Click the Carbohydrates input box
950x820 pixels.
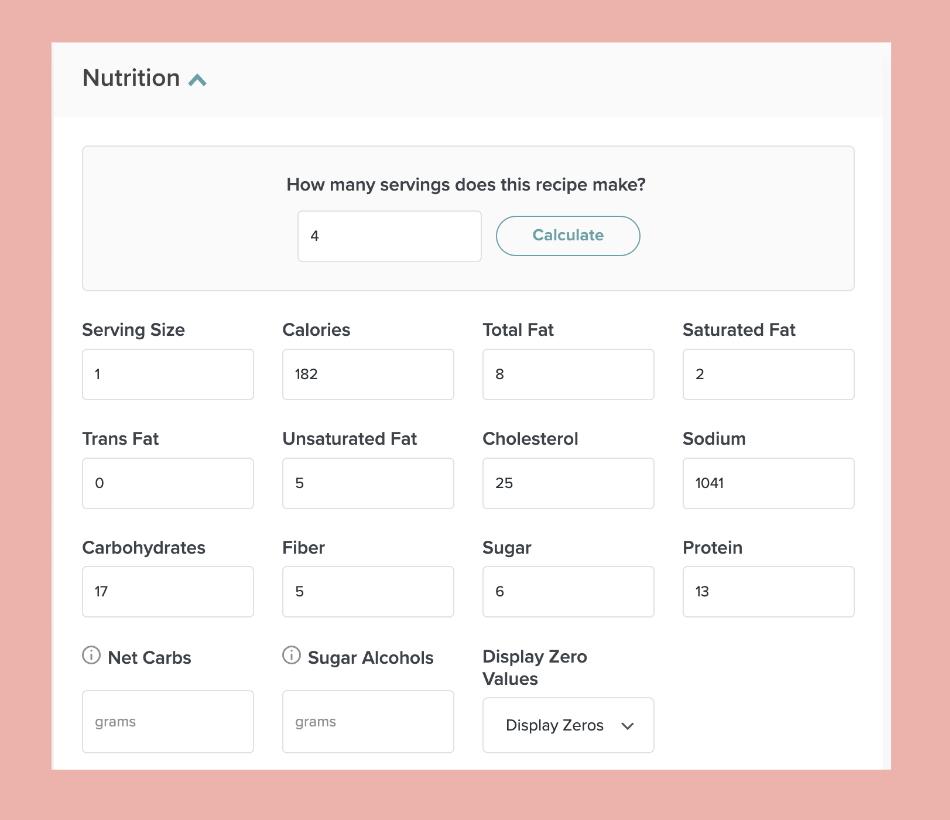[168, 591]
